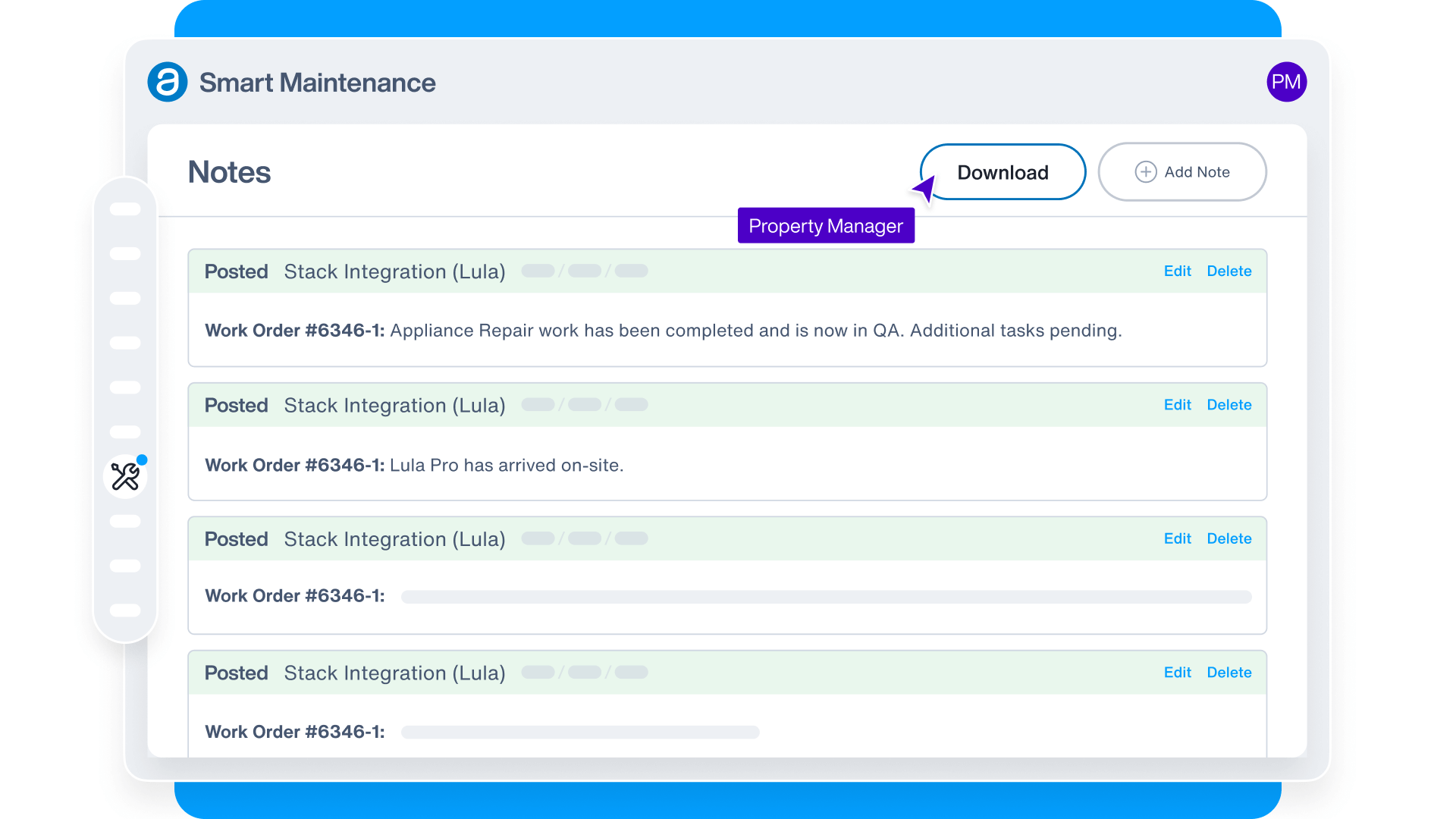Click the Add Note button
Screen dimensions: 1456x819
1181,172
